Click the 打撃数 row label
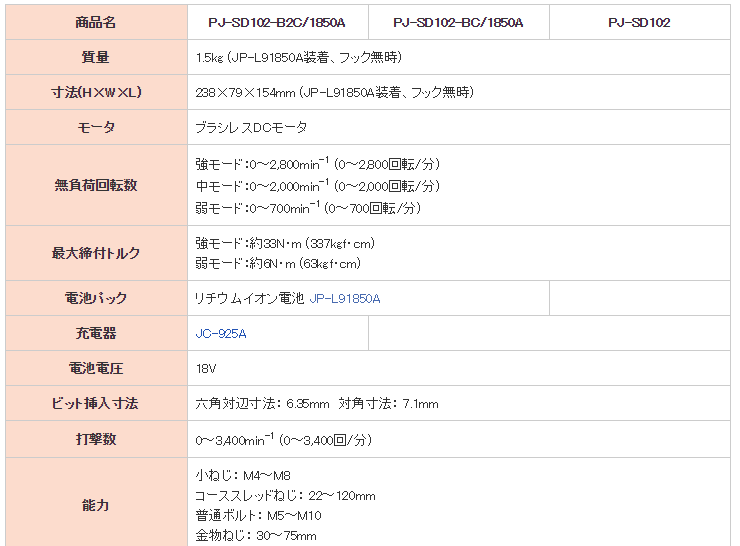The width and height of the screenshot is (740, 546). [96, 439]
